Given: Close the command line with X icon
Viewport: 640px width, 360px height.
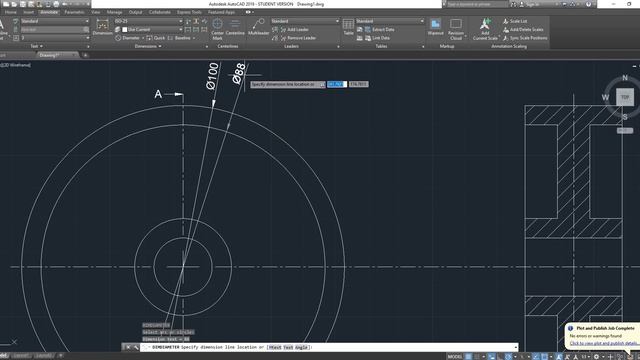Looking at the screenshot, I should 128,347.
